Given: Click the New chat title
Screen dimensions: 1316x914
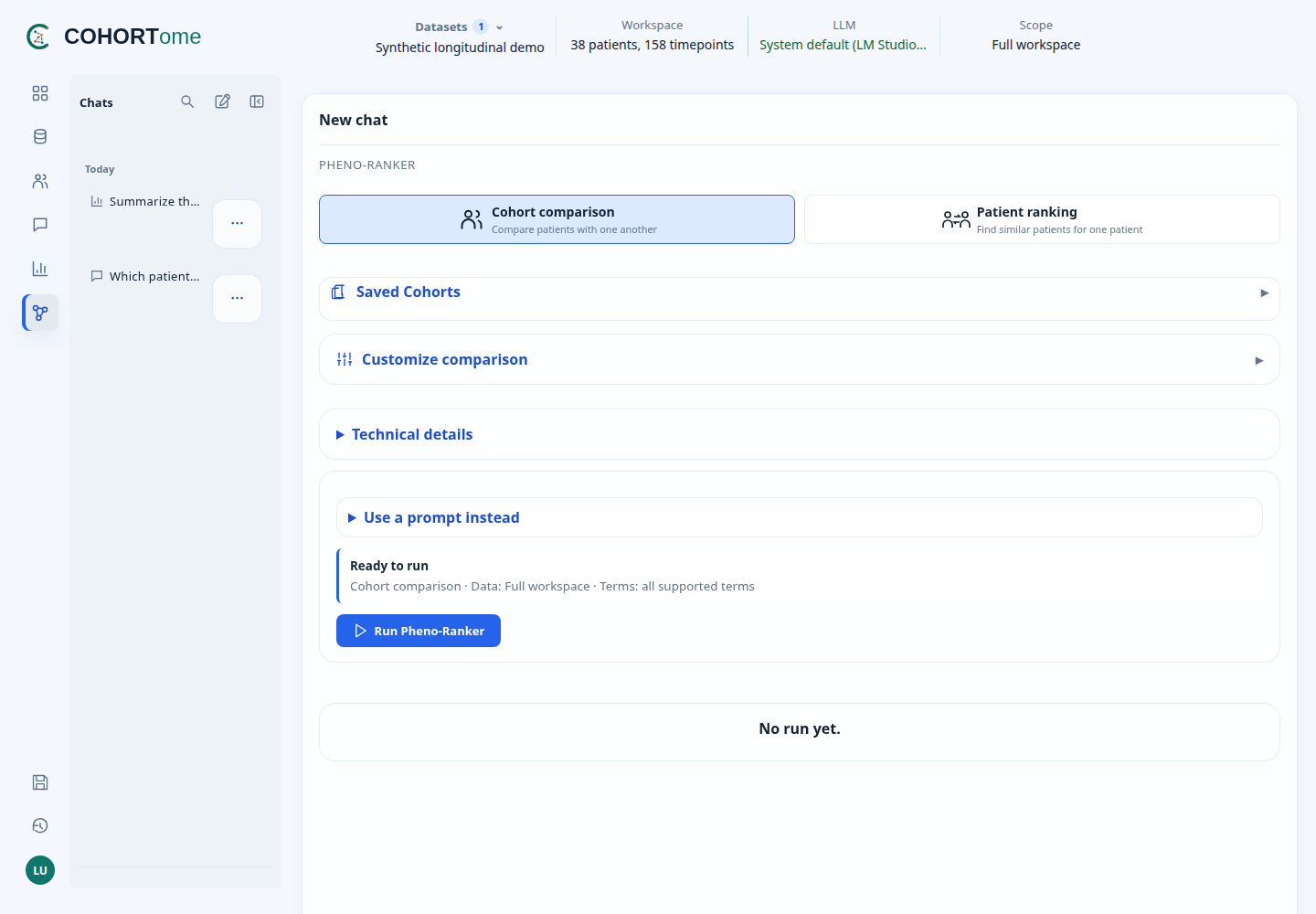Looking at the screenshot, I should [x=354, y=120].
